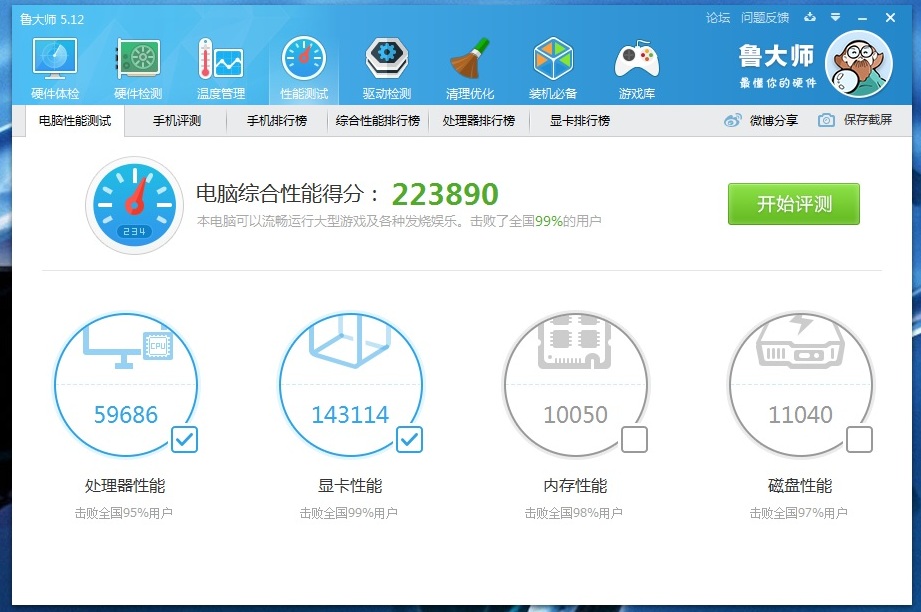The width and height of the screenshot is (921, 612).
Task: Switch to 综合性能排行榜 tab
Action: (378, 121)
